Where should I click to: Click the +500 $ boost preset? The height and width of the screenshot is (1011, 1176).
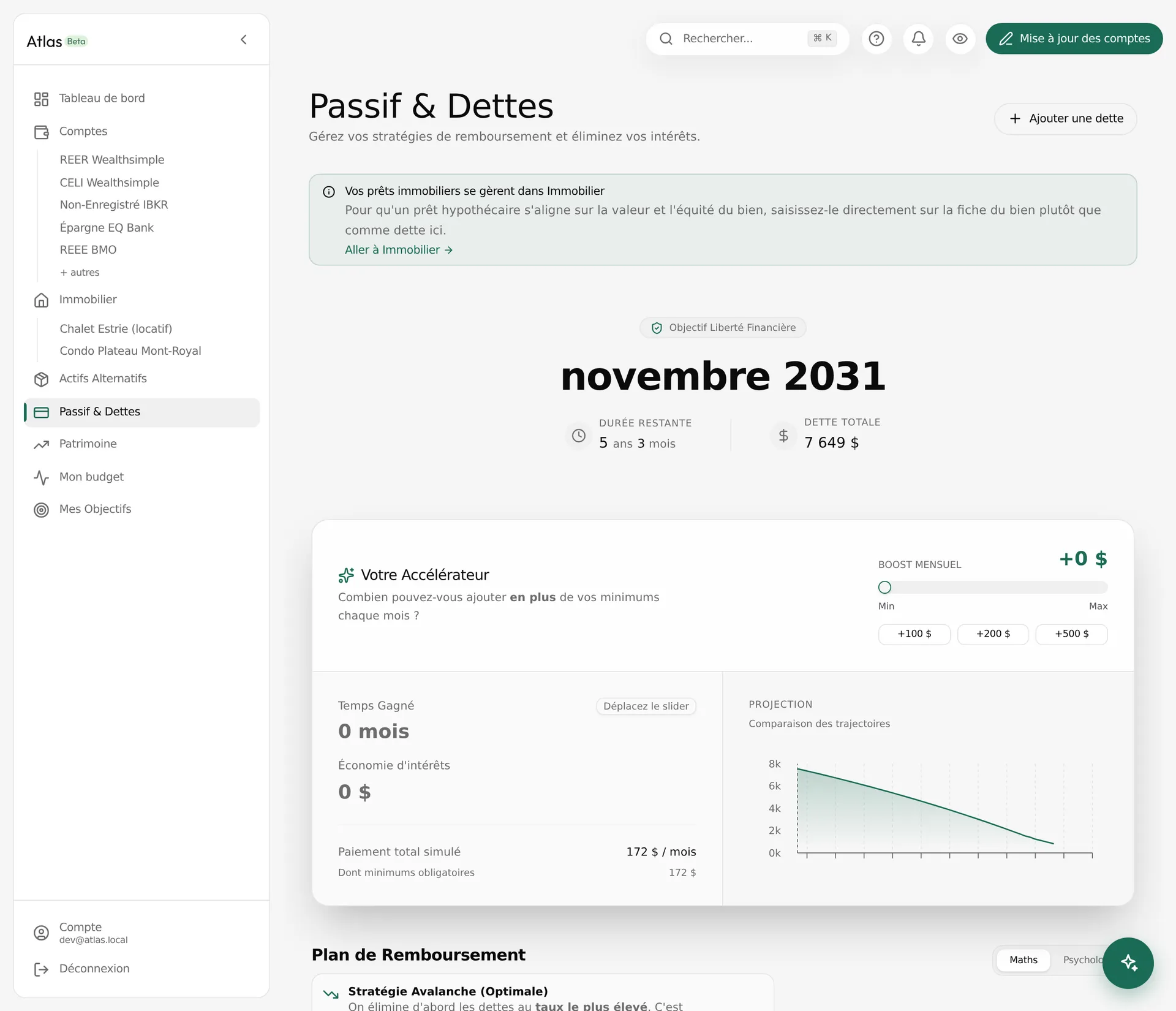[1071, 634]
